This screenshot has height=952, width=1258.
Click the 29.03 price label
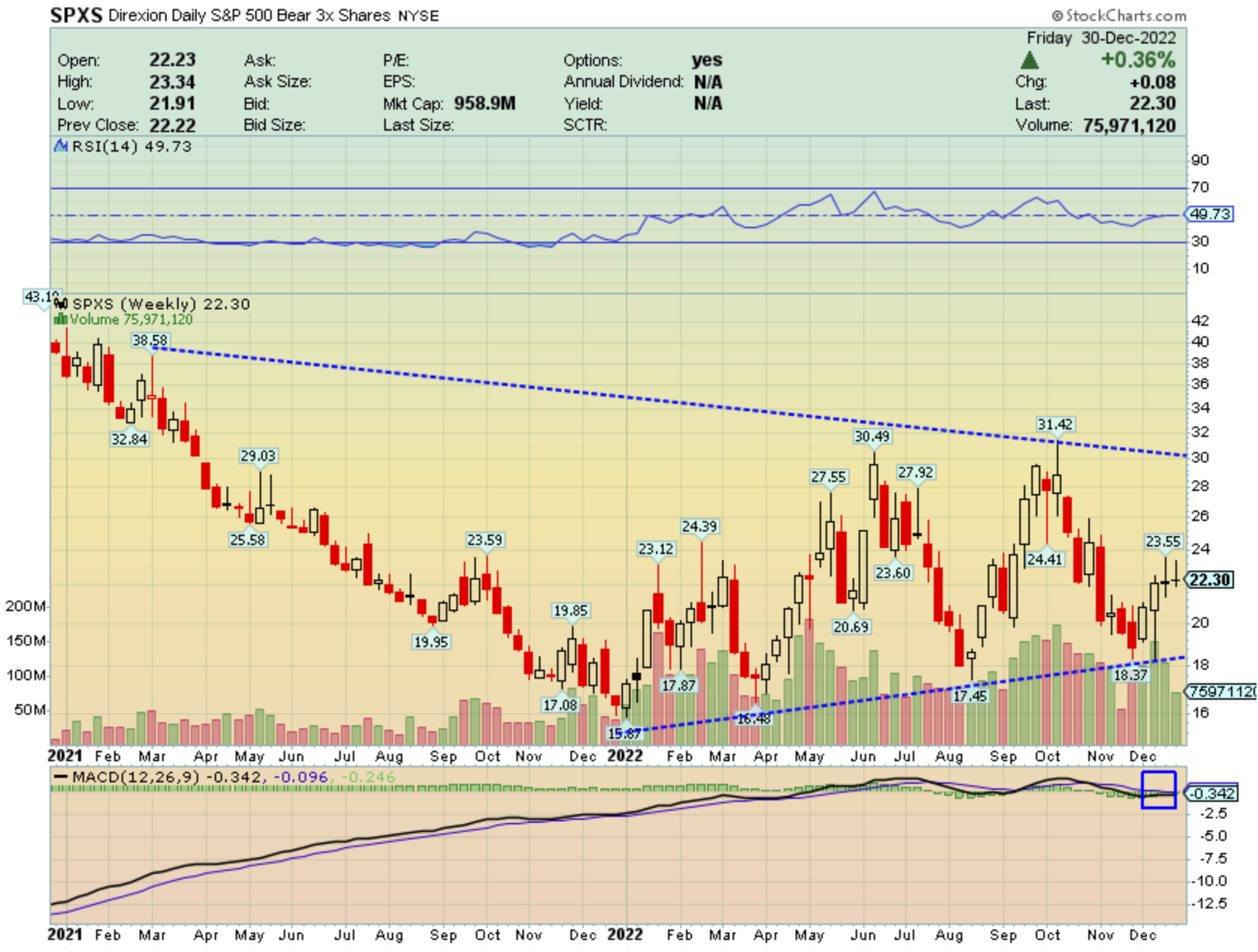258,456
